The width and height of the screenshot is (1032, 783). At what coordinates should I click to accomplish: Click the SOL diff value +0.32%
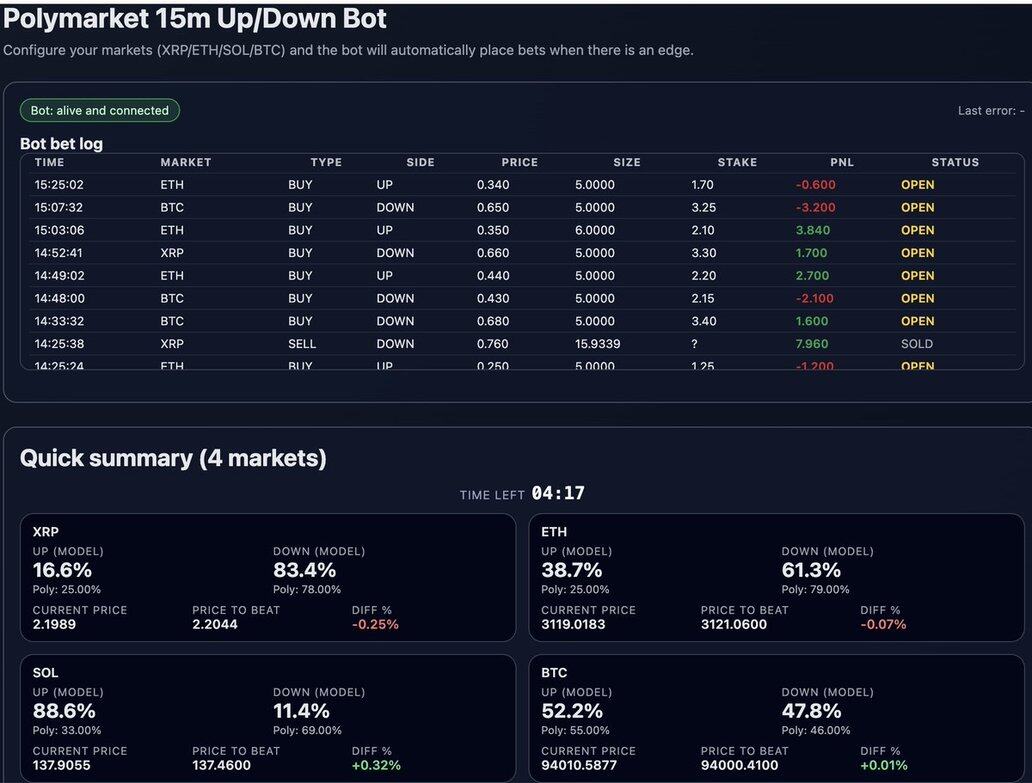(376, 765)
